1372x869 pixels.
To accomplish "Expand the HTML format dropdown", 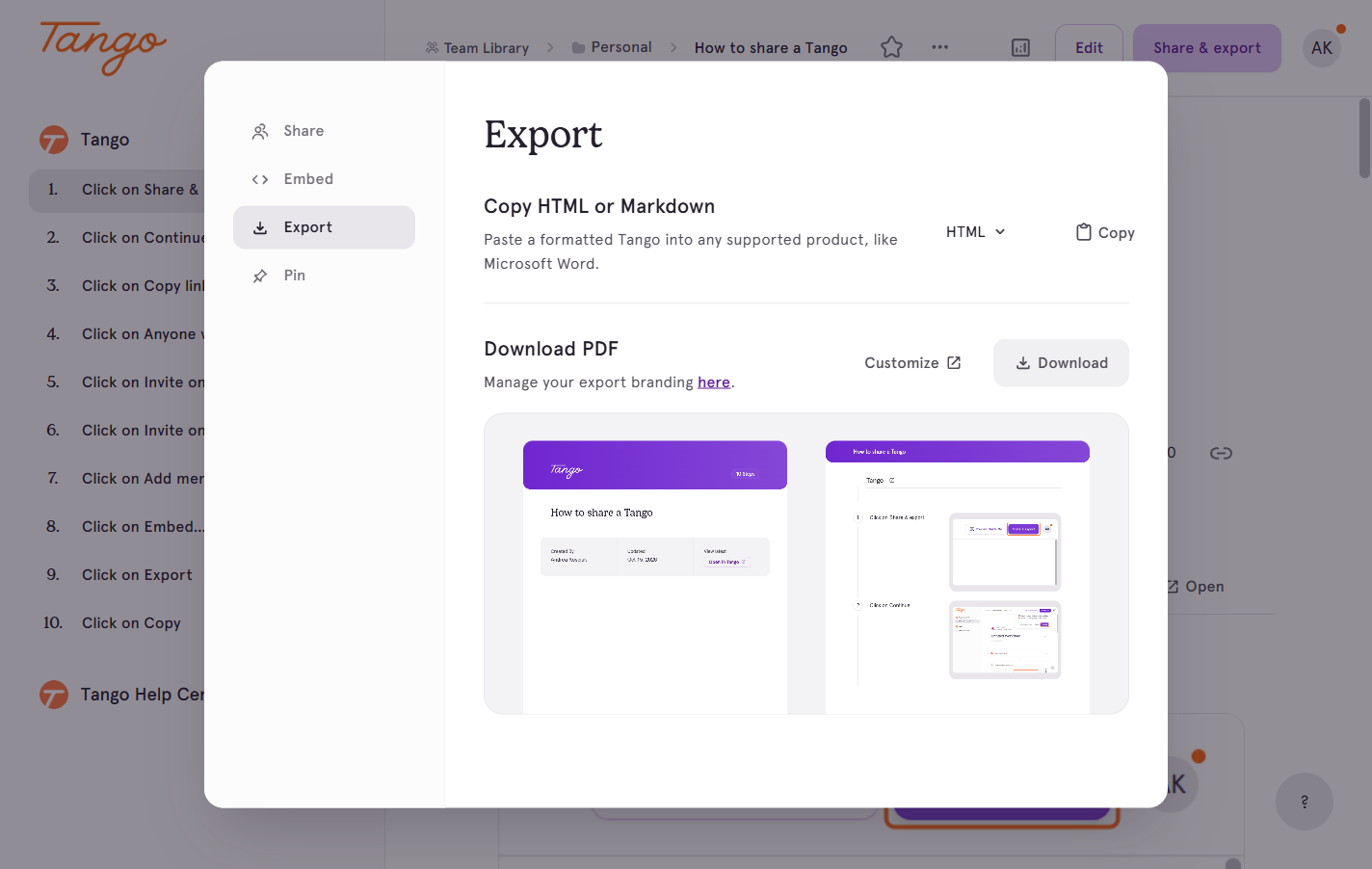I will coord(976,232).
